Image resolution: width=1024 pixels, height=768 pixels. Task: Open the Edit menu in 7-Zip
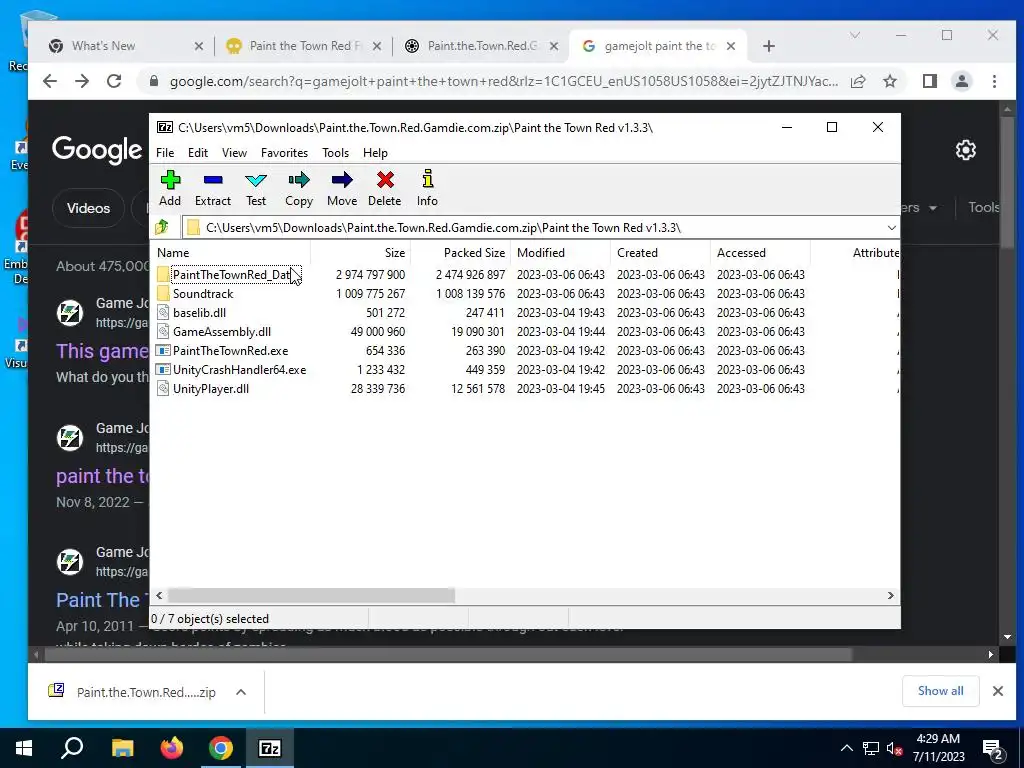click(x=198, y=153)
